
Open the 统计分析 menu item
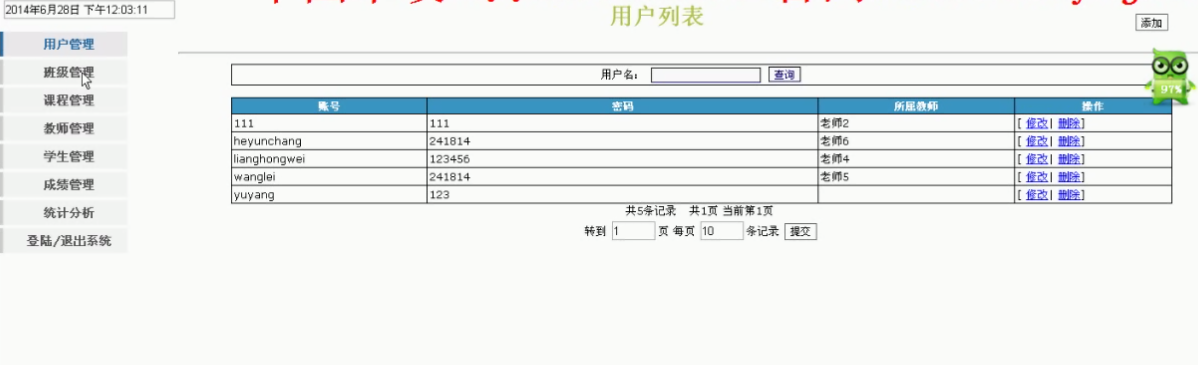click(64, 212)
